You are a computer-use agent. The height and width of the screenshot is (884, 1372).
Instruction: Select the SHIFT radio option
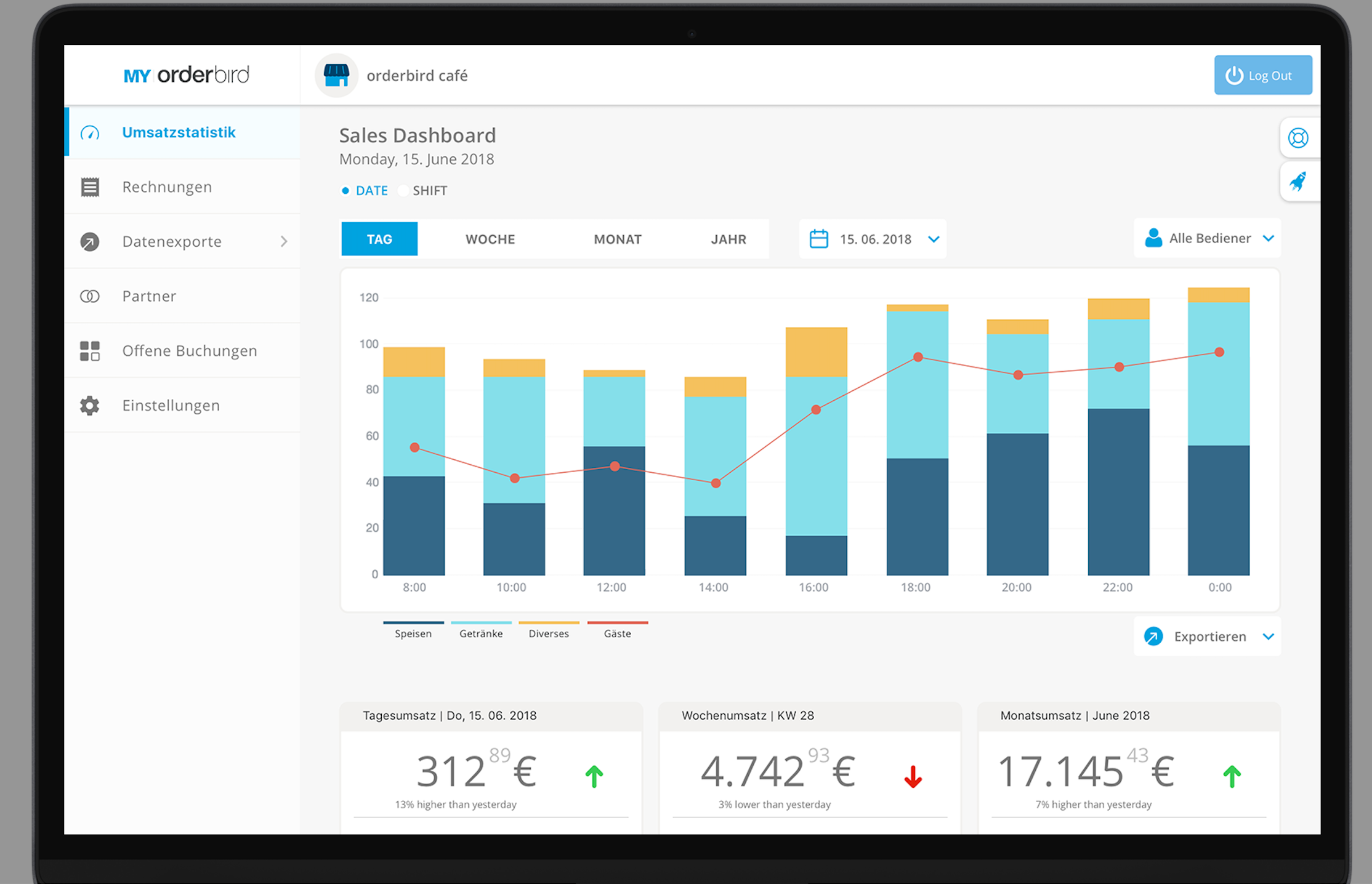pyautogui.click(x=403, y=191)
